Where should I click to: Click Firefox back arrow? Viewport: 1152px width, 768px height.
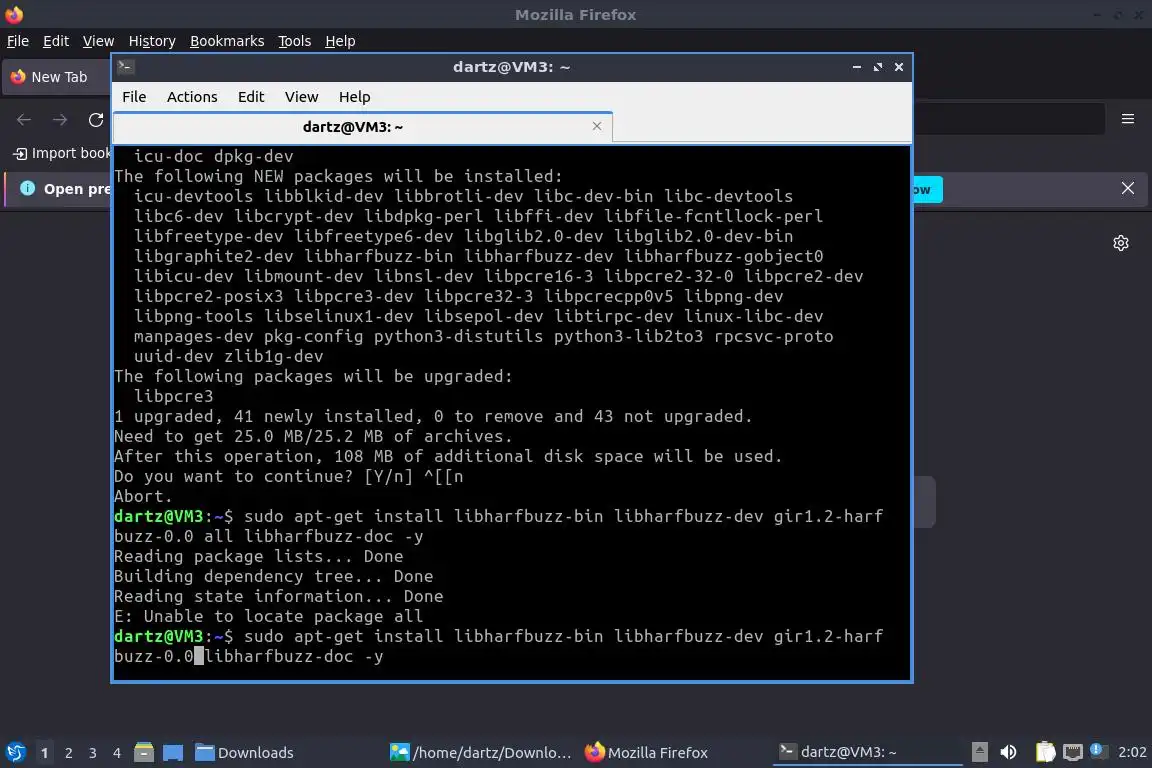(x=24, y=120)
